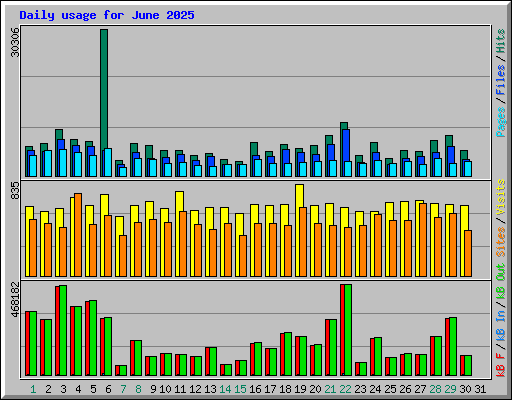Image resolution: width=512 pixels, height=400 pixels.
Task: Click day label 10 on x-axis
Action: 165,389
